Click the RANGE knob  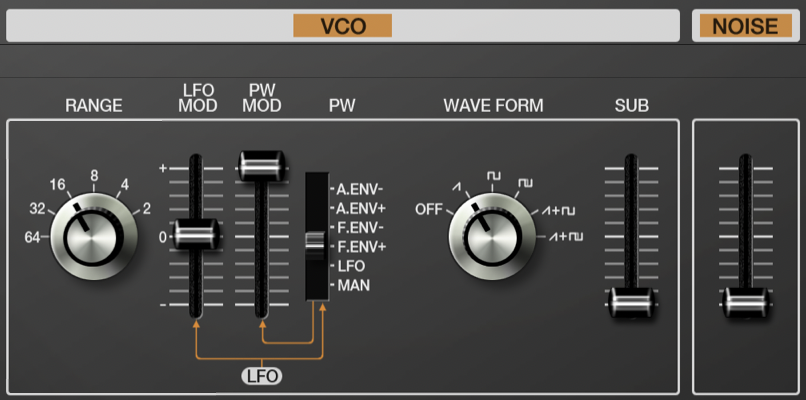coord(94,237)
